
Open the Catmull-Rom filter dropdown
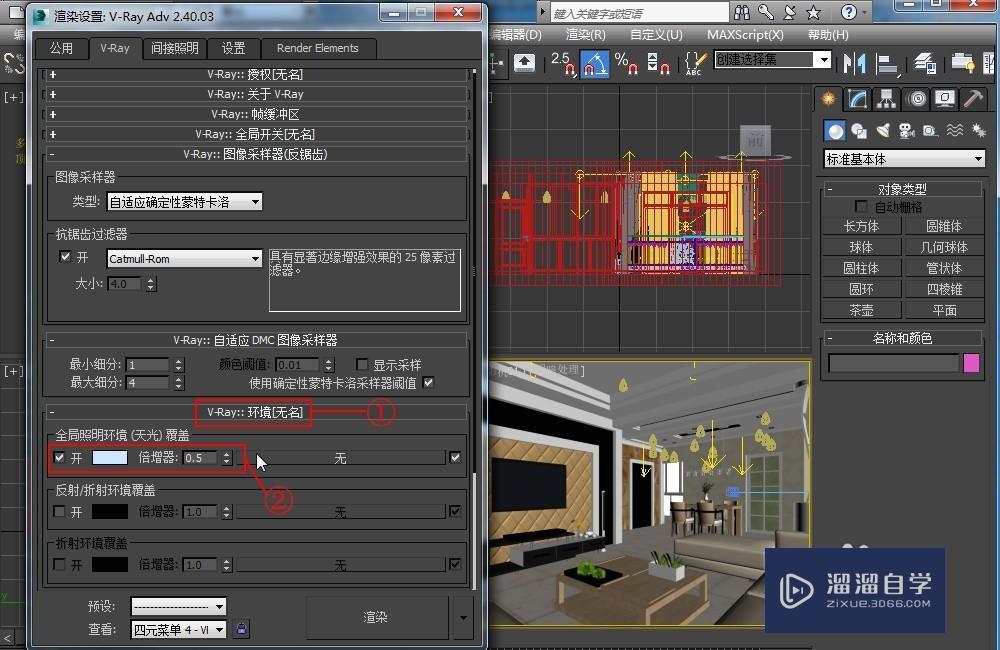184,258
